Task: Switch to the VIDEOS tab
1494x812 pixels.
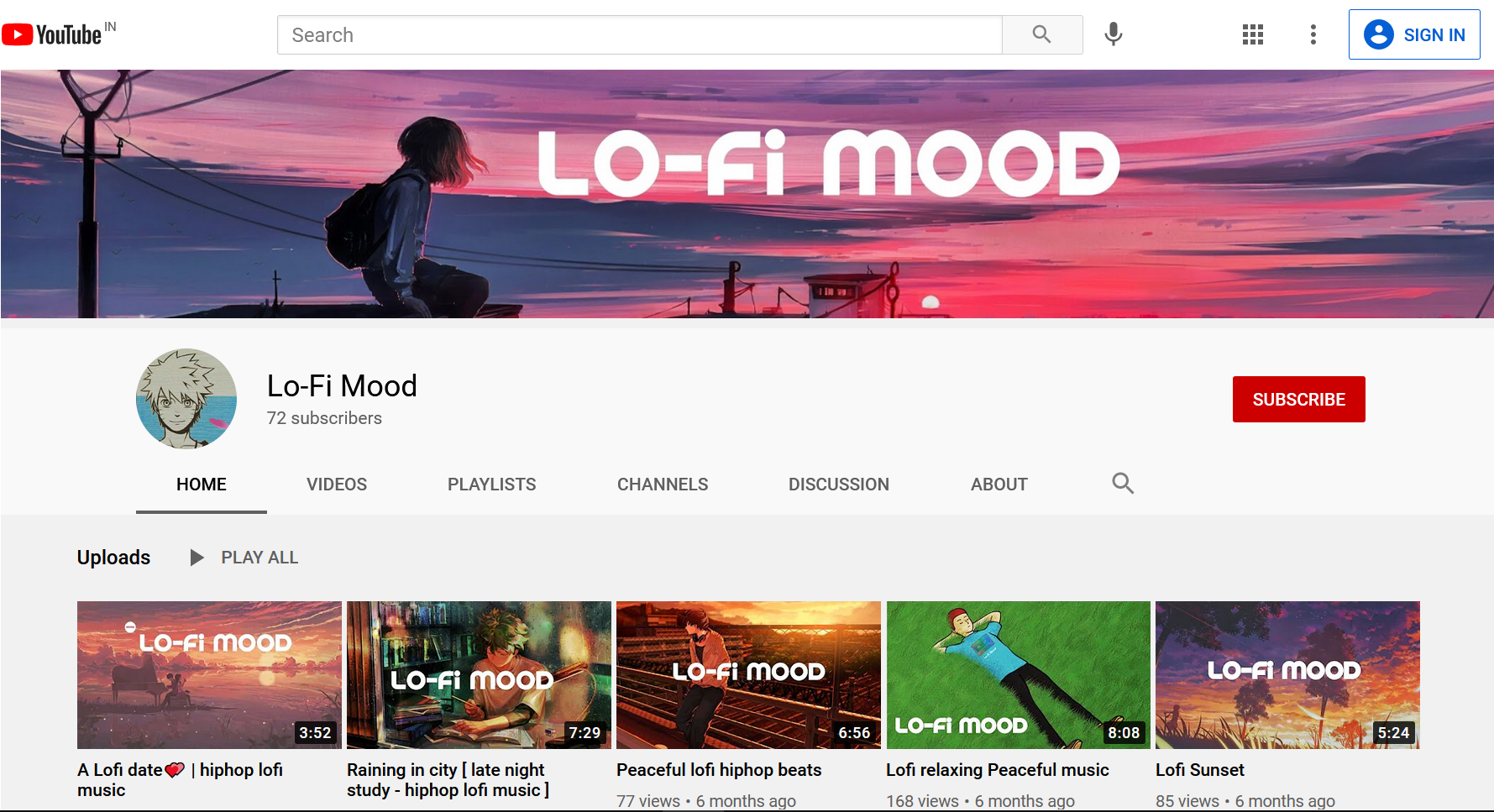Action: [x=337, y=485]
